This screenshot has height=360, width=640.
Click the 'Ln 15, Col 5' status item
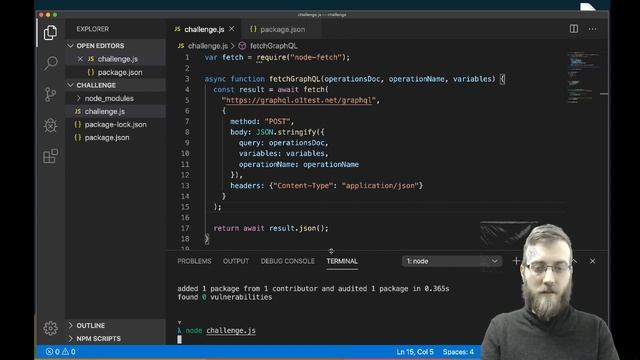click(x=415, y=352)
